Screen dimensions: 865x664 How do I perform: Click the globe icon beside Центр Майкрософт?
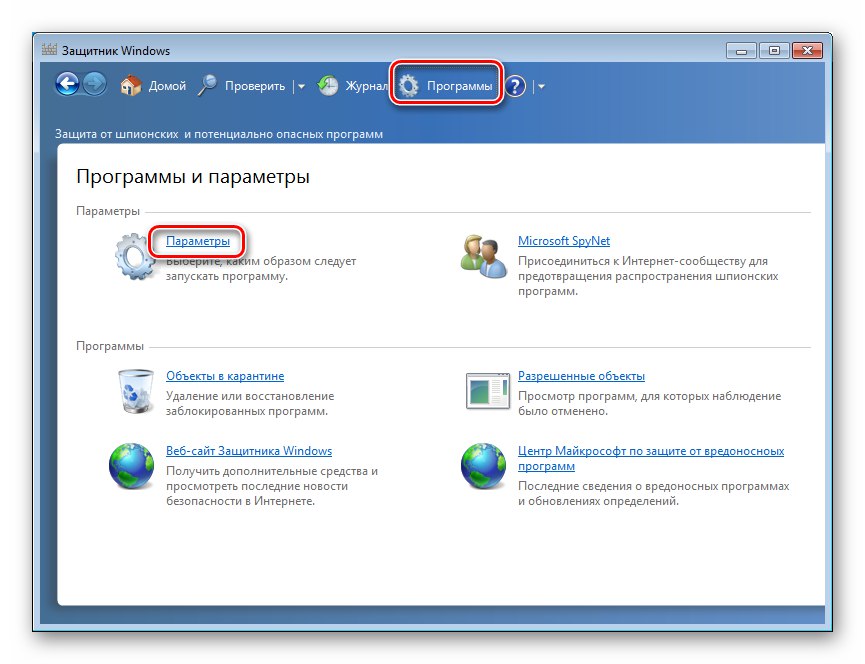[483, 466]
